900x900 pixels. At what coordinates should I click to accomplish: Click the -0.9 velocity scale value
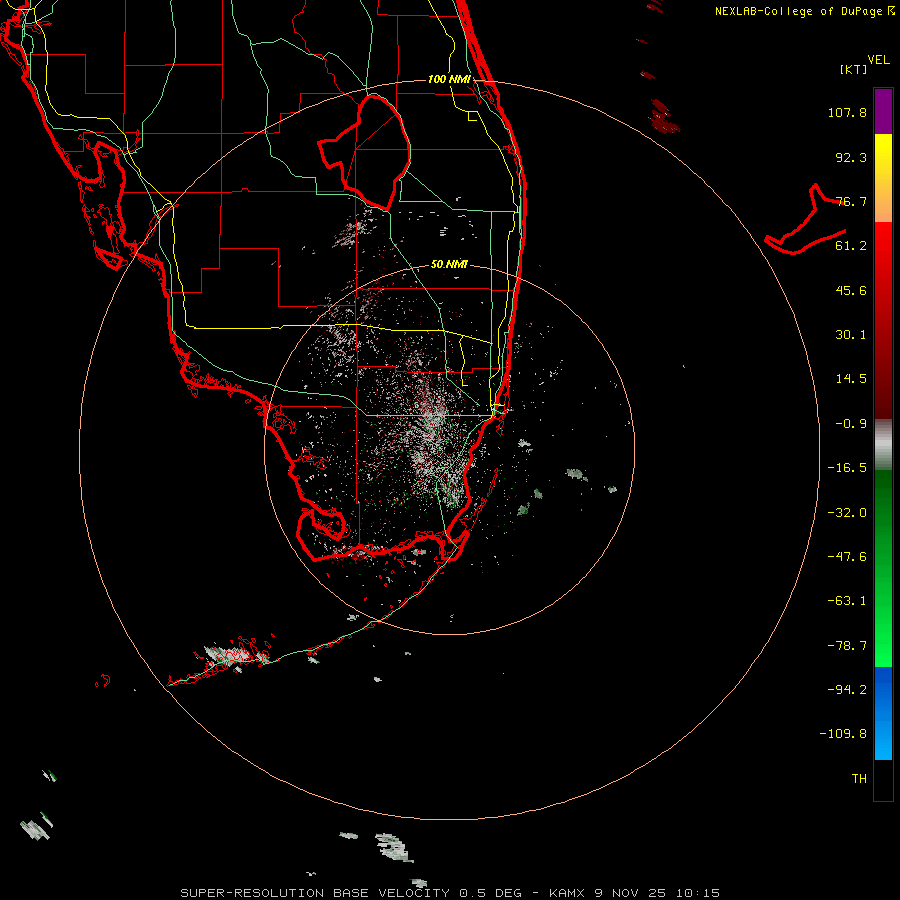(851, 424)
